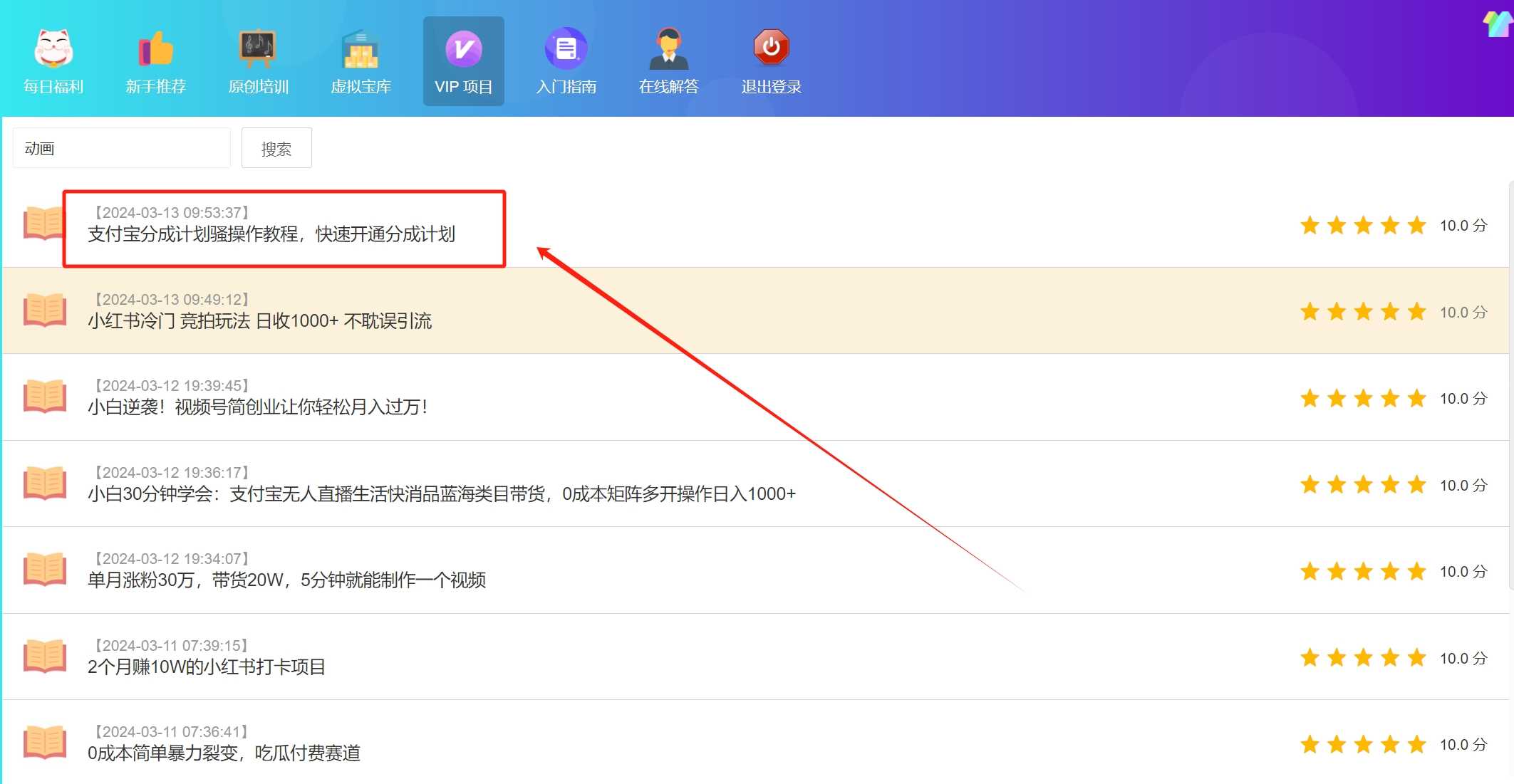Click 10.0 分 score of 小白逆袭 row
The image size is (1514, 784).
pyautogui.click(x=1463, y=399)
